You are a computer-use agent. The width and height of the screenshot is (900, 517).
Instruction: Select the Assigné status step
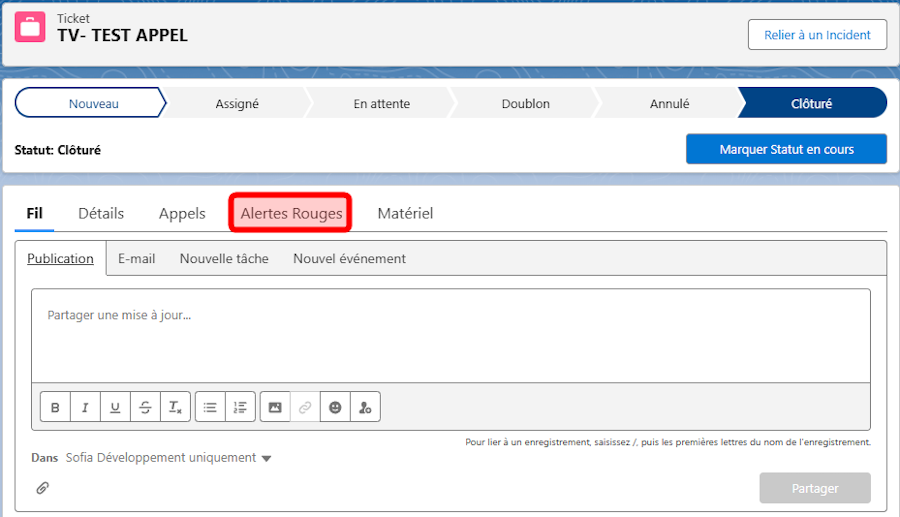(x=236, y=103)
